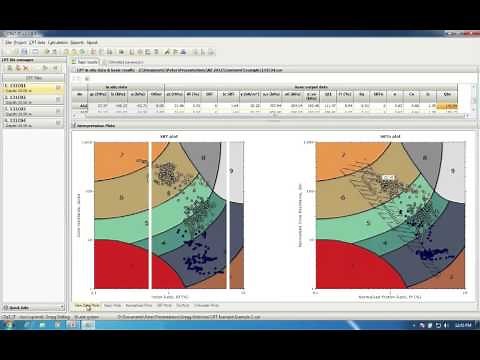Select CPT file number 1 in the list
480x360 pixels.
click(x=33, y=88)
